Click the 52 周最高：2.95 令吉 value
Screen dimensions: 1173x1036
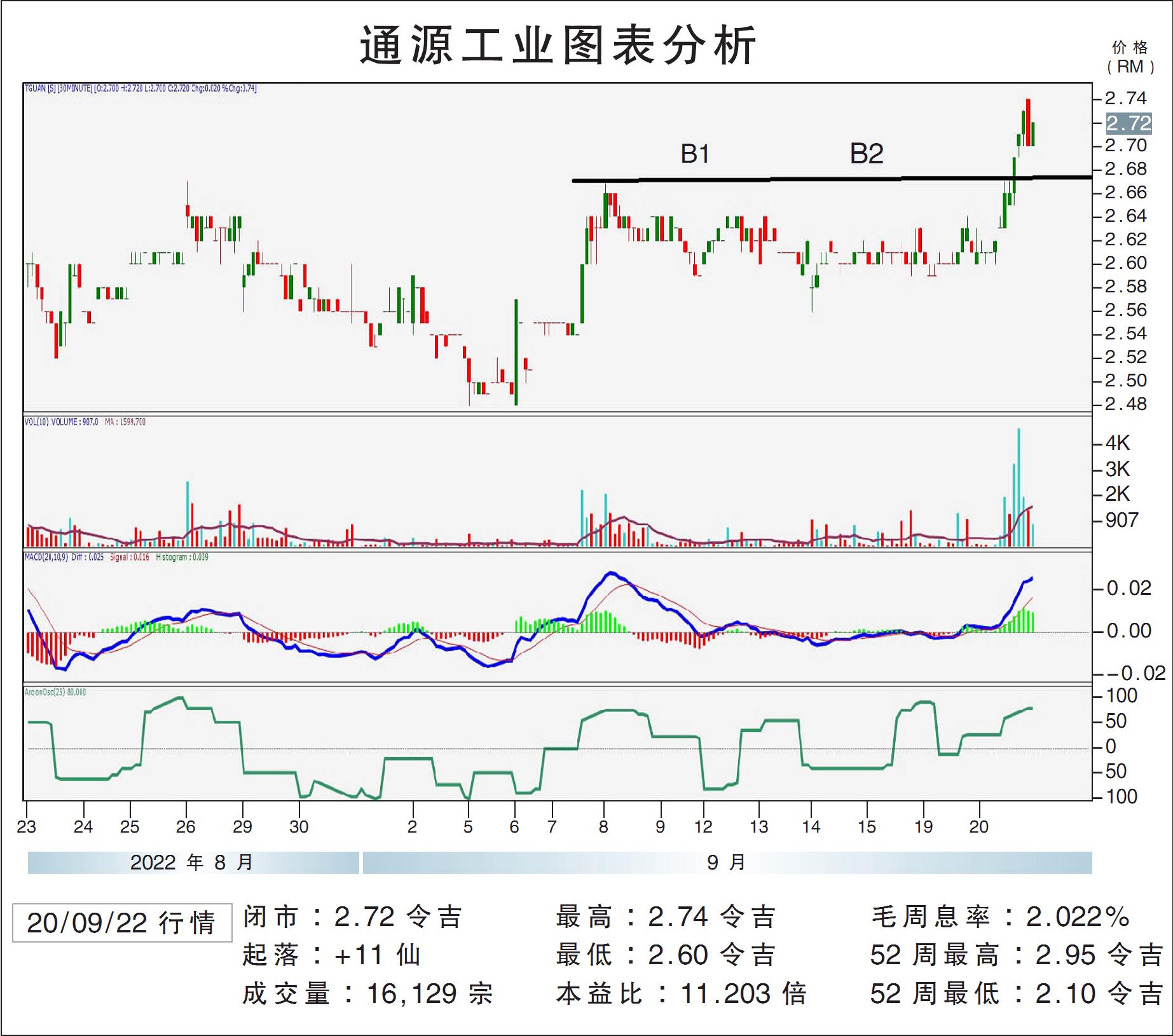point(1017,955)
